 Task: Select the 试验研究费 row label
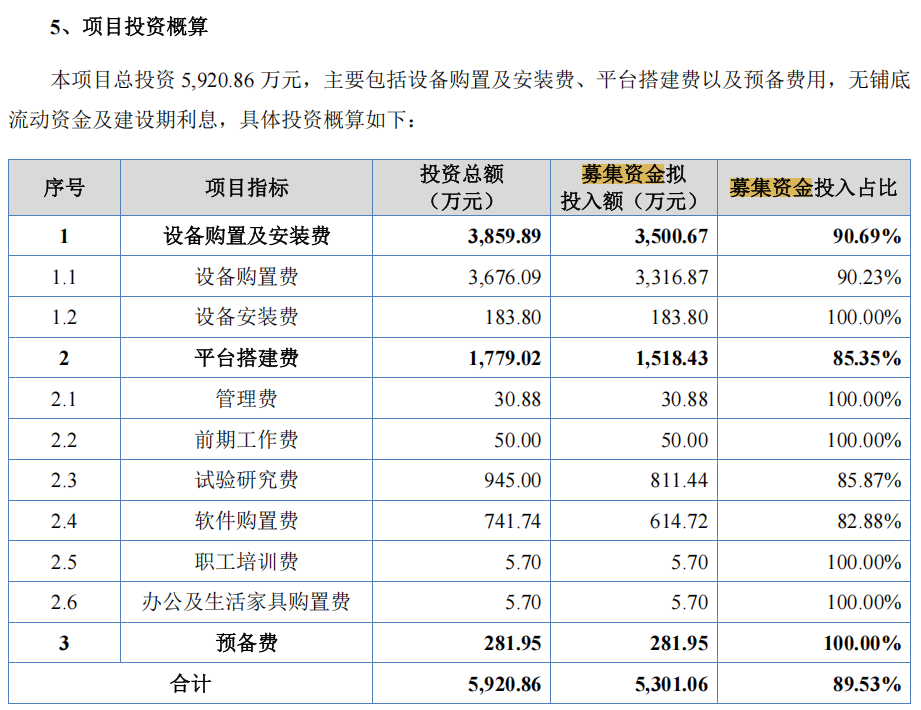pyautogui.click(x=246, y=480)
